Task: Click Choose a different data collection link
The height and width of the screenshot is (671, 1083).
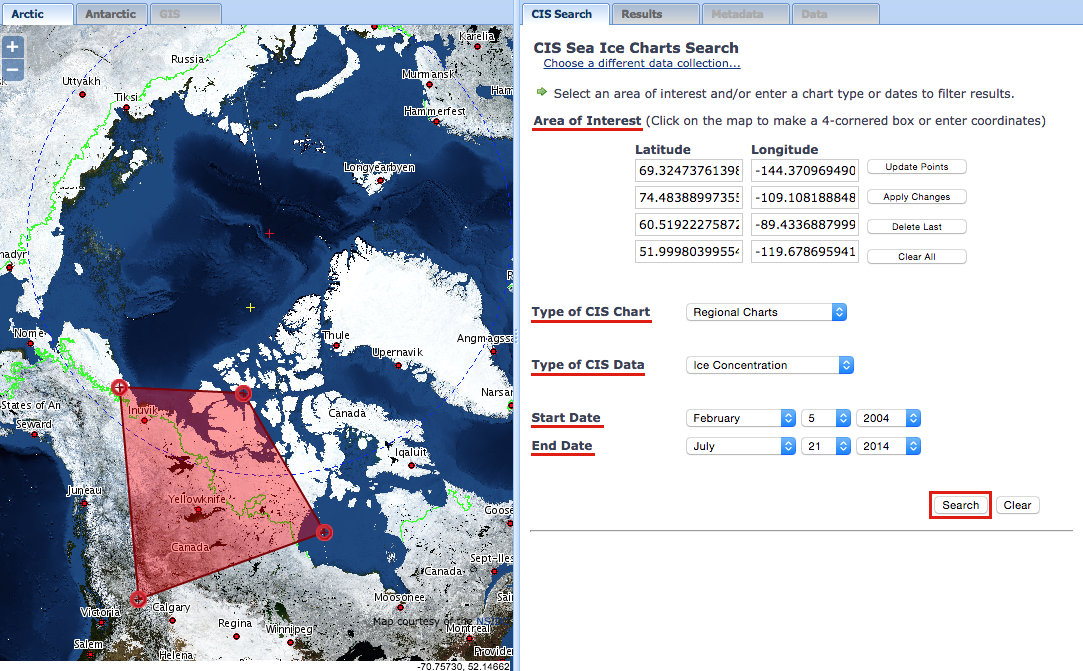Action: coord(641,64)
